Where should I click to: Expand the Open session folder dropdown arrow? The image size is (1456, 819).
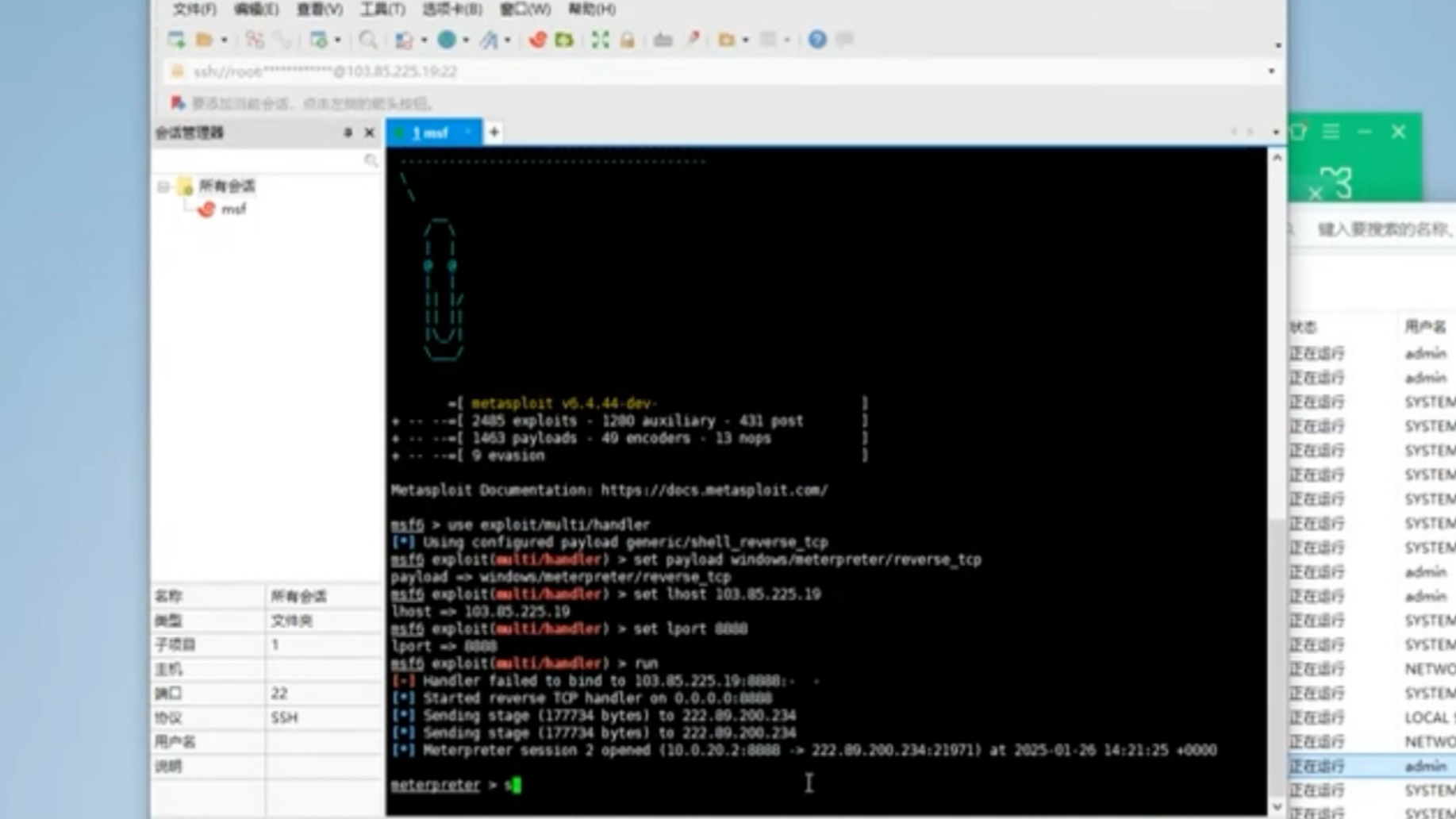224,40
